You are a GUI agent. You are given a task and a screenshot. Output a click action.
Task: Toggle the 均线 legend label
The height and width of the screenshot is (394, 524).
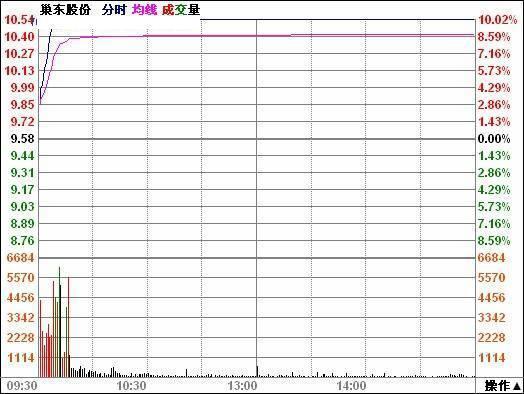point(144,10)
